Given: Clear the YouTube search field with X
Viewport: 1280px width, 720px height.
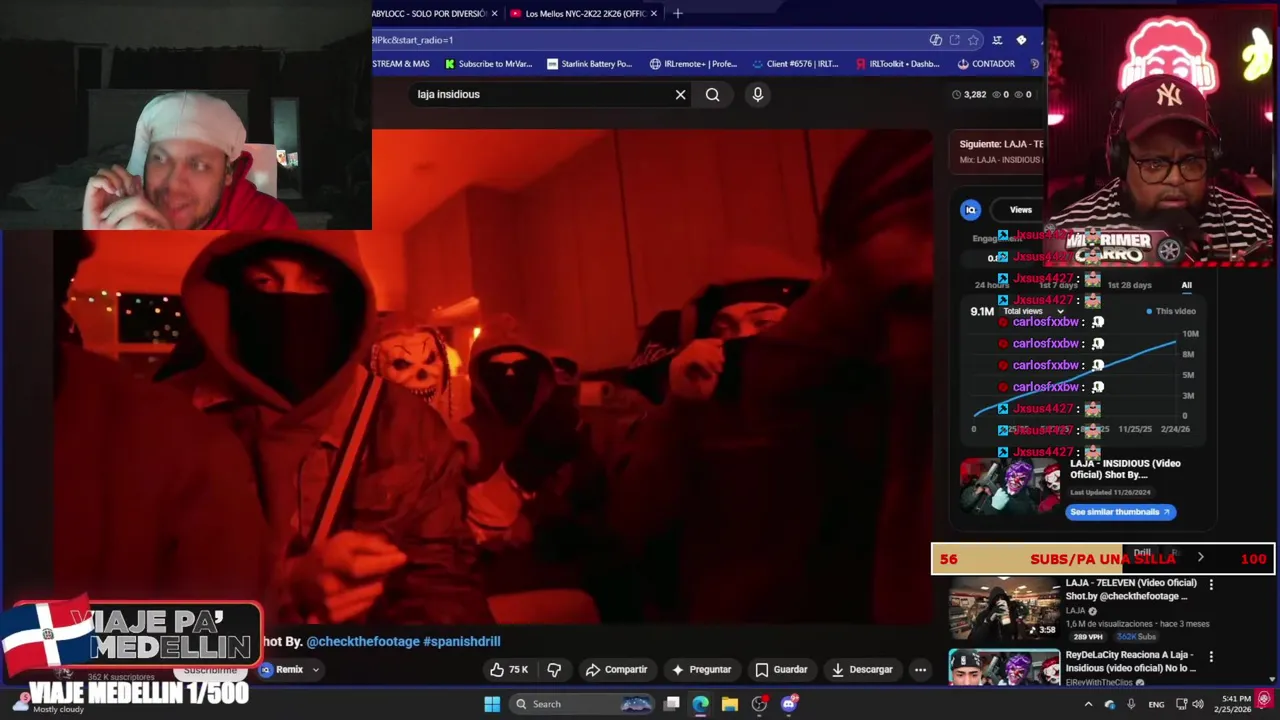Looking at the screenshot, I should 680,94.
